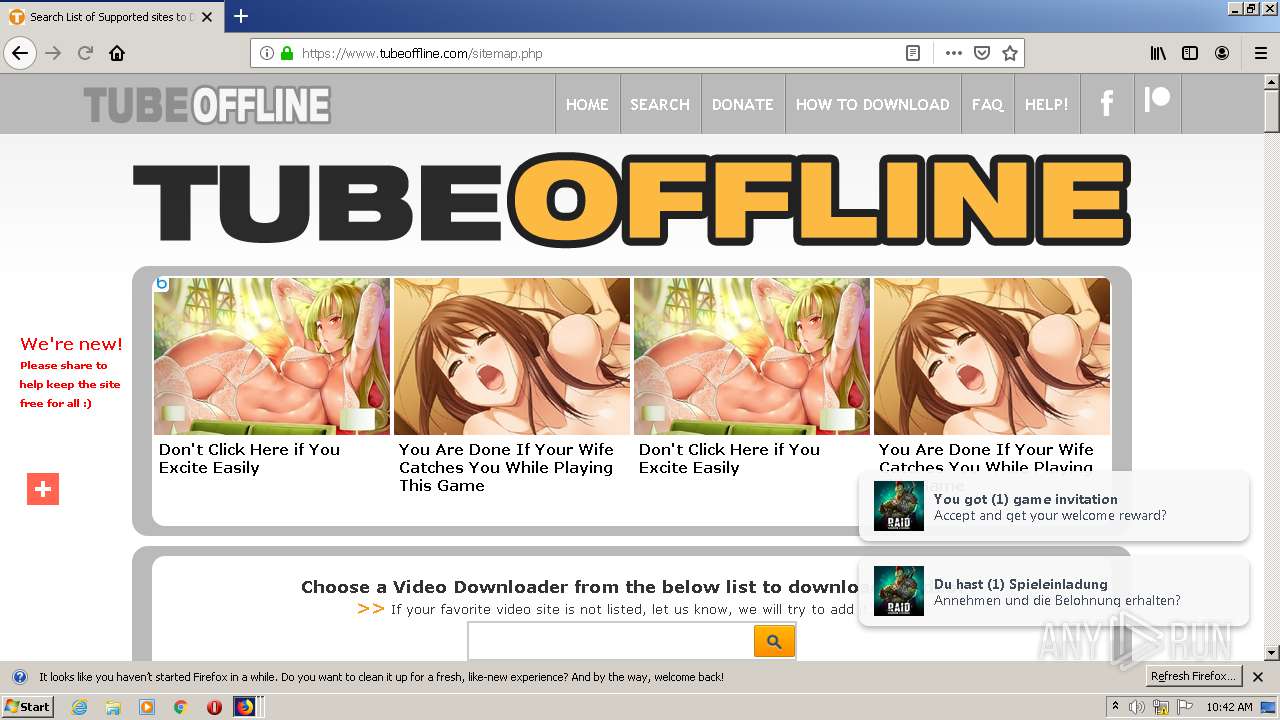
Task: Click the action center flag tray icon
Action: [1185, 707]
